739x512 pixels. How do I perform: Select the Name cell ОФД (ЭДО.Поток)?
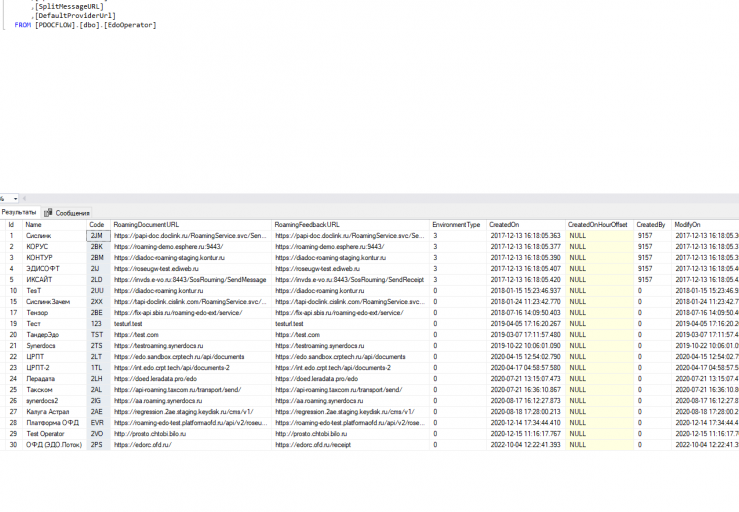click(54, 445)
